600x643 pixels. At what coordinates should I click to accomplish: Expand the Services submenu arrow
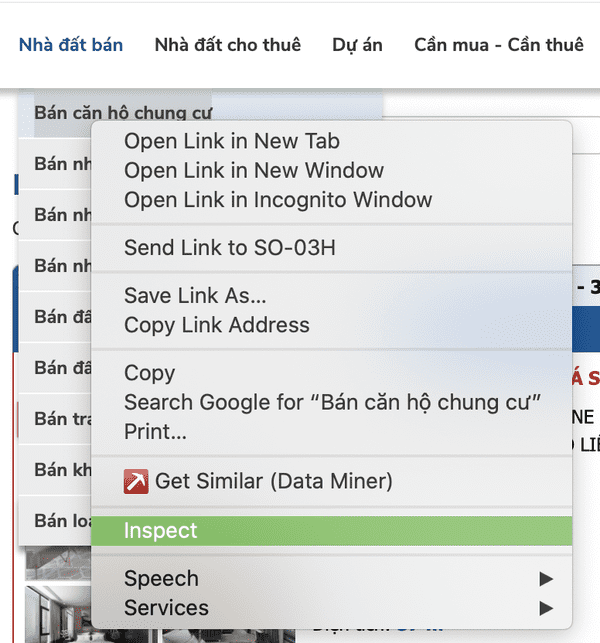pos(546,608)
